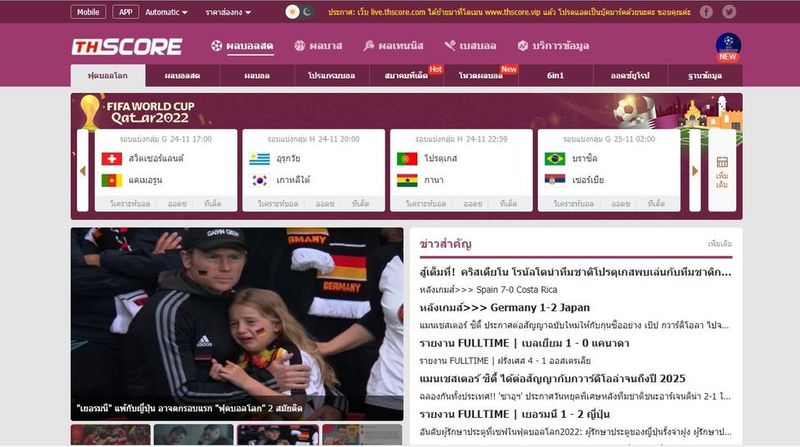Open the crying German fan photo

[x=237, y=324]
